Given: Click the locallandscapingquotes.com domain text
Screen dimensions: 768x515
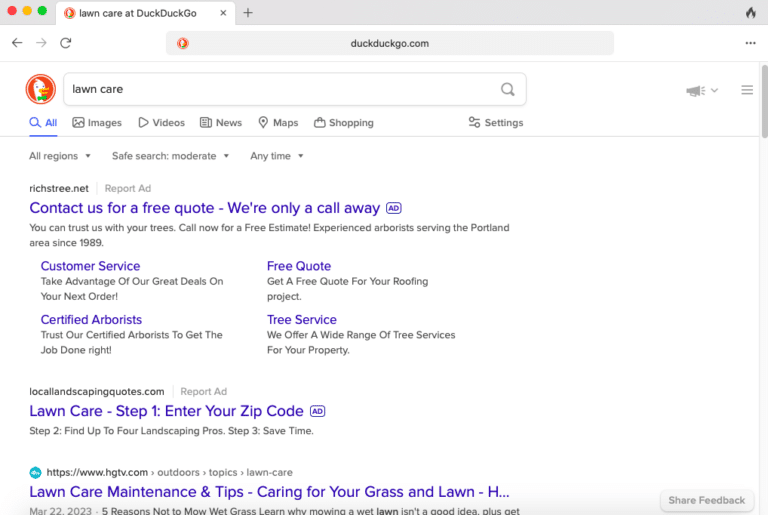Looking at the screenshot, I should [x=96, y=392].
